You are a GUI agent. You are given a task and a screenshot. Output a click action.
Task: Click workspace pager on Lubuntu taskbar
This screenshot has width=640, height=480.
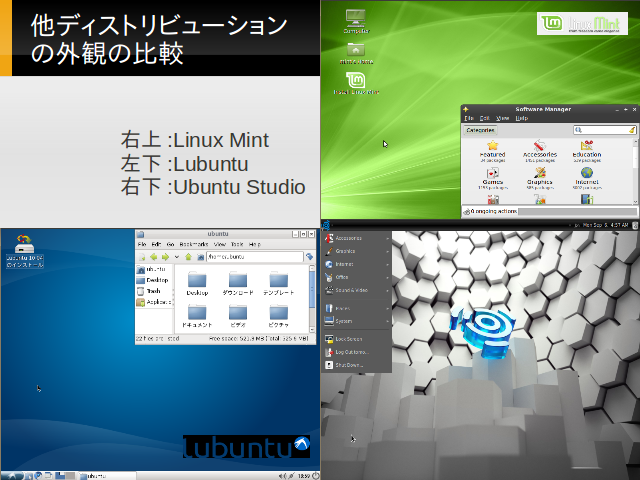coord(64,476)
